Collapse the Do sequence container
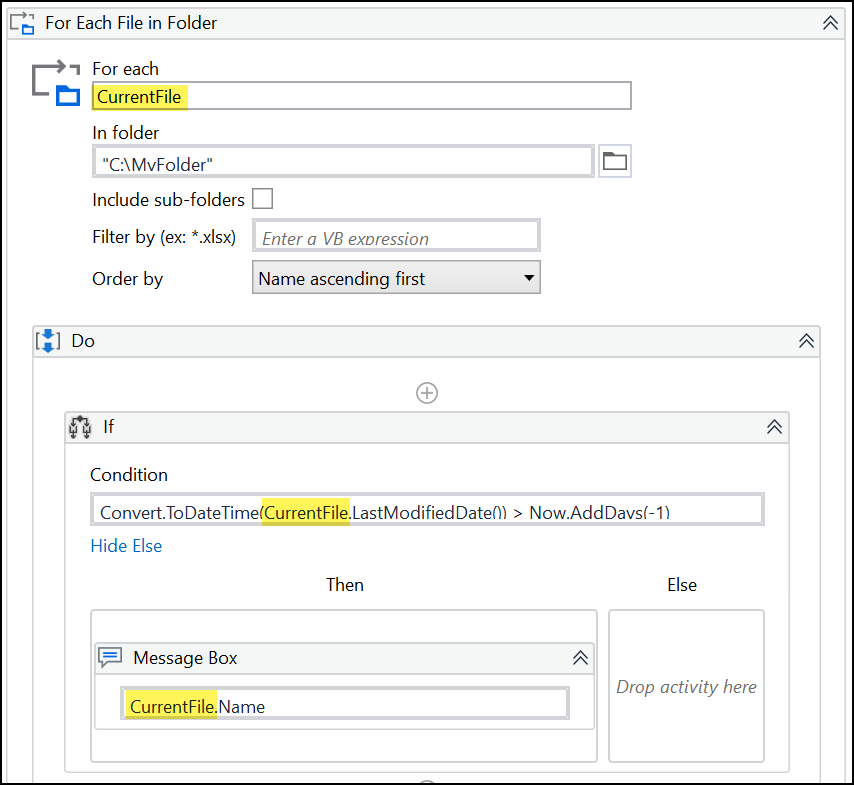 tap(806, 341)
